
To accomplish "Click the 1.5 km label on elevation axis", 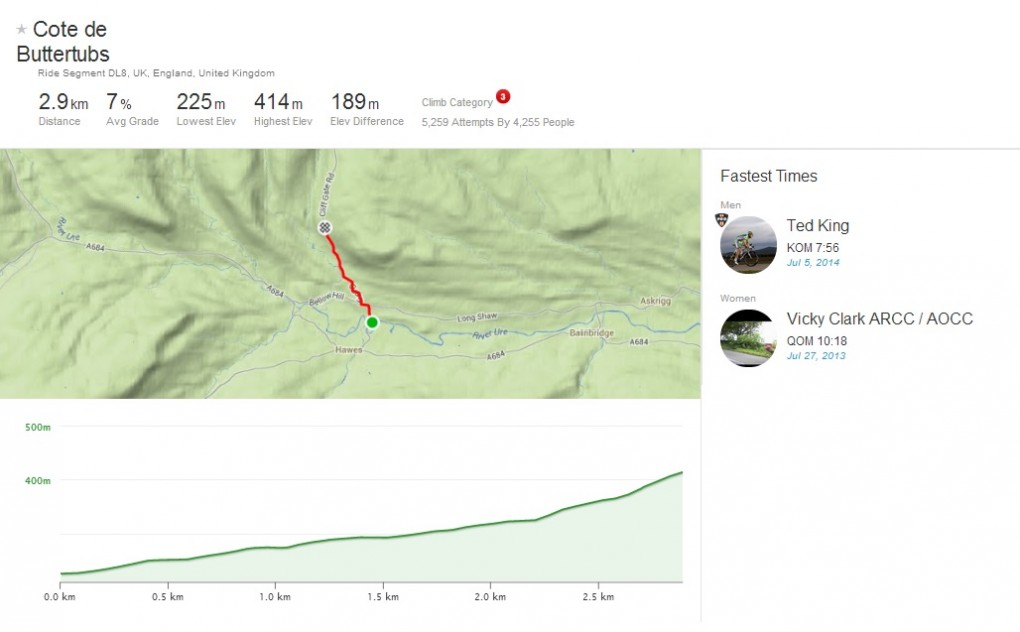I will [376, 597].
